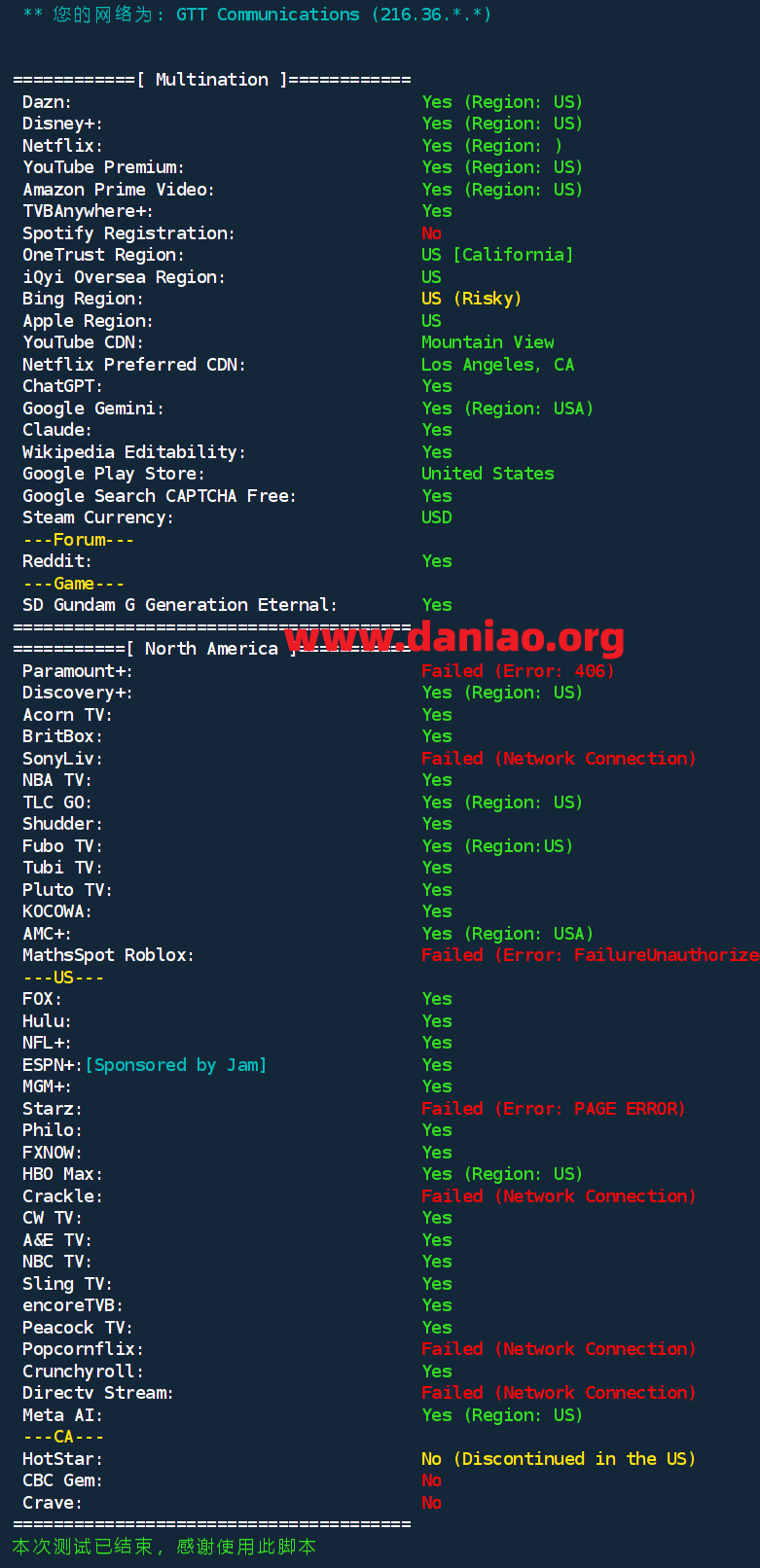Click the US (Risky) Bing Region value
The width and height of the screenshot is (760, 1568).
[471, 299]
